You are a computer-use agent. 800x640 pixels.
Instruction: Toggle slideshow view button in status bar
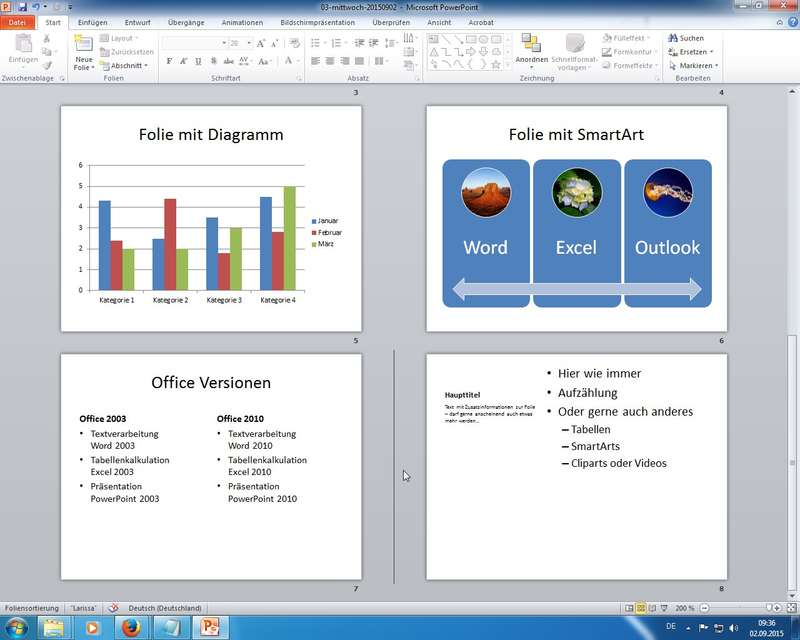tap(665, 608)
